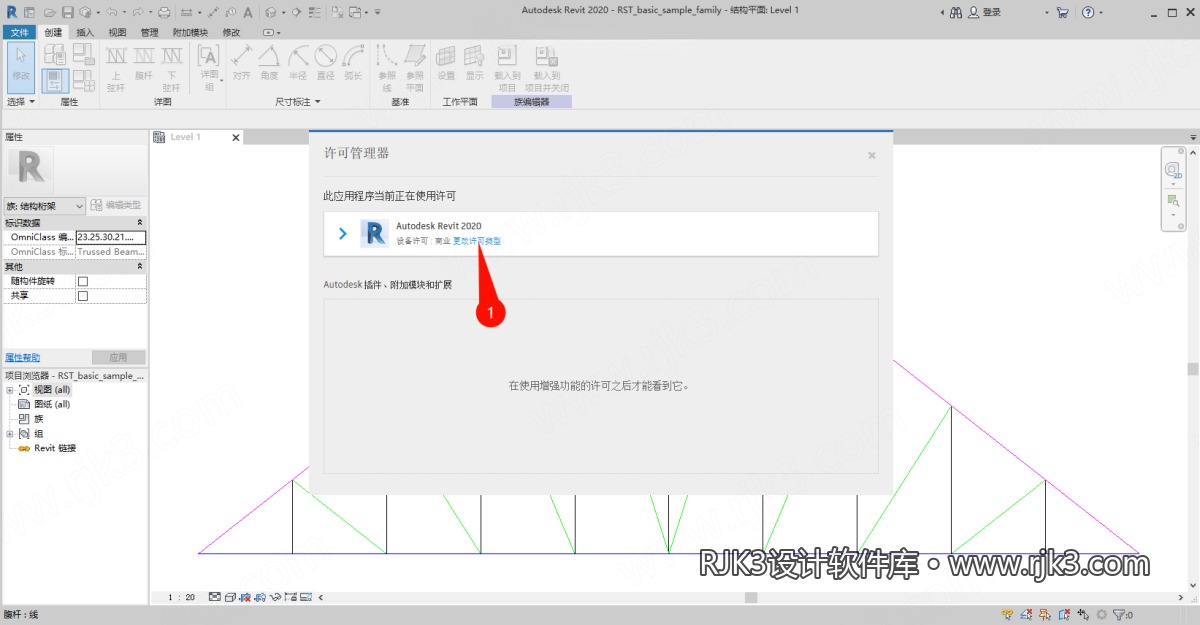Click the 更改许可类型 link
The image size is (1200, 625).
coord(477,241)
